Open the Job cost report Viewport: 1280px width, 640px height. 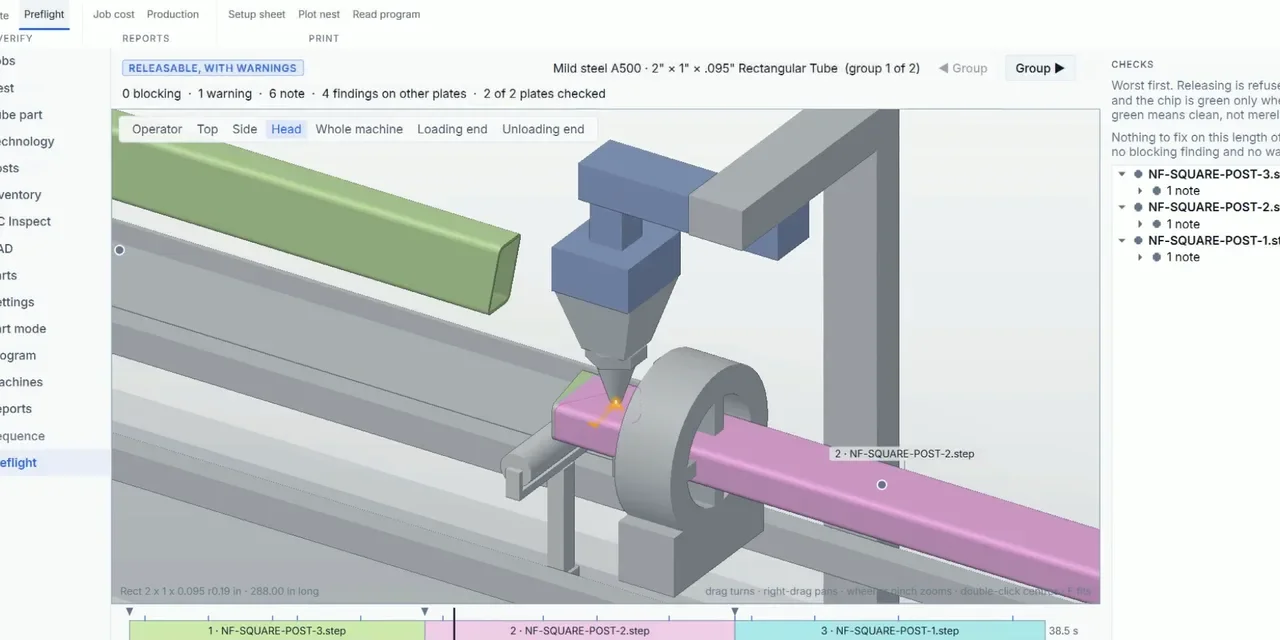coord(114,14)
